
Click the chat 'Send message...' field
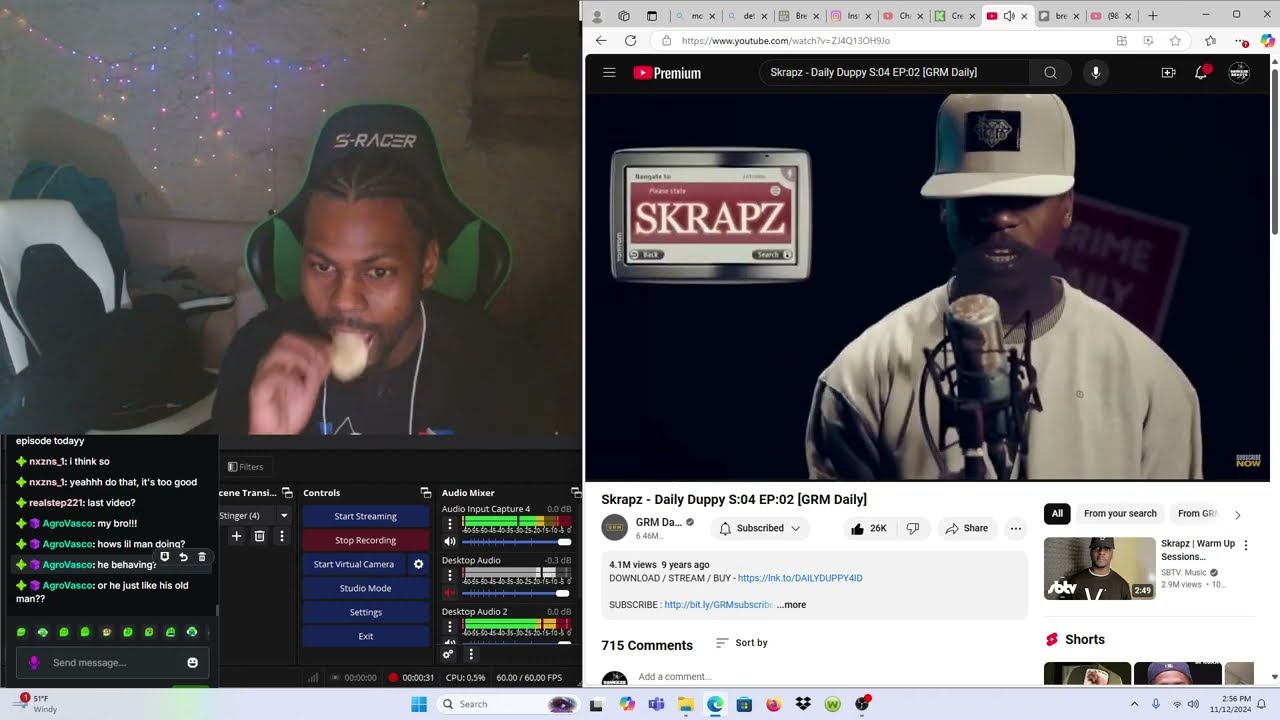click(110, 662)
